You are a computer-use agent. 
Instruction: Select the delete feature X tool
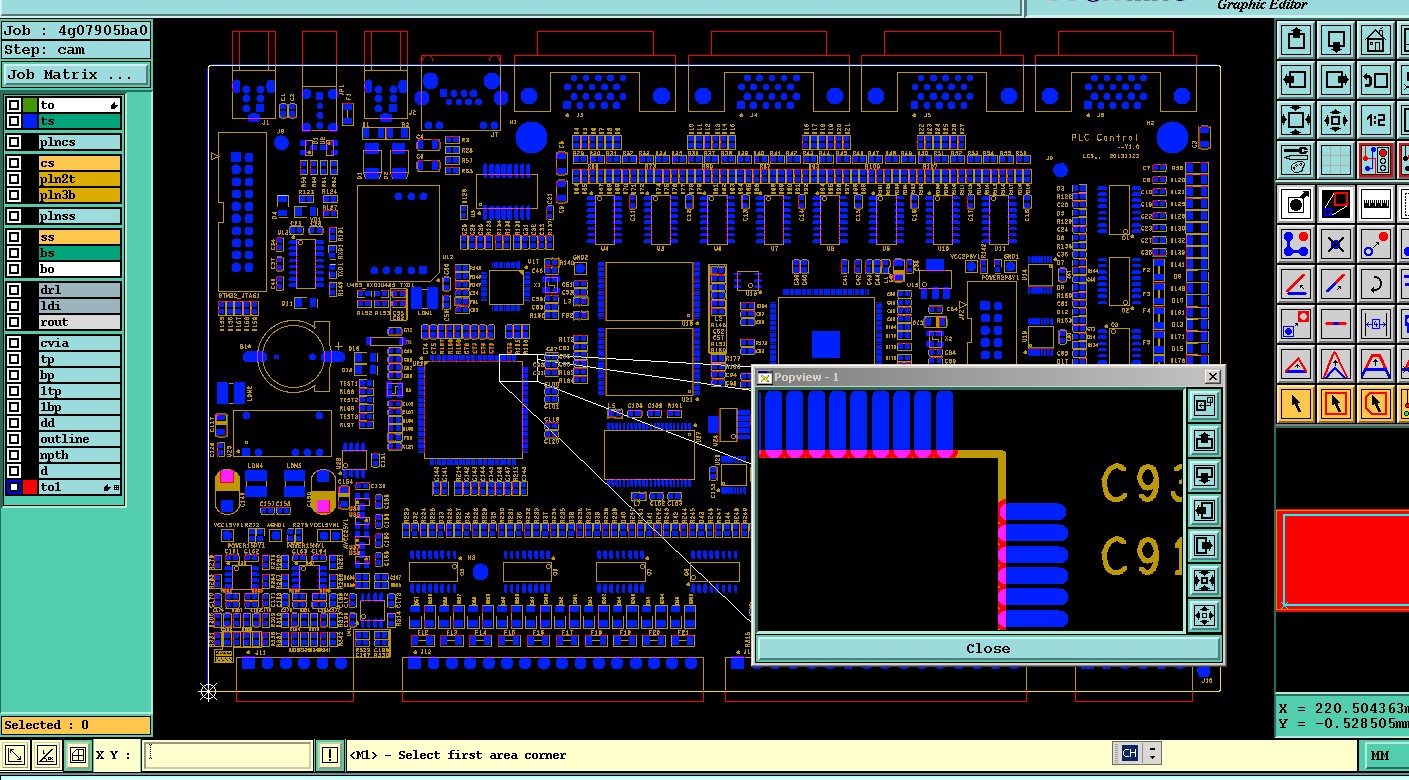pyautogui.click(x=1336, y=243)
